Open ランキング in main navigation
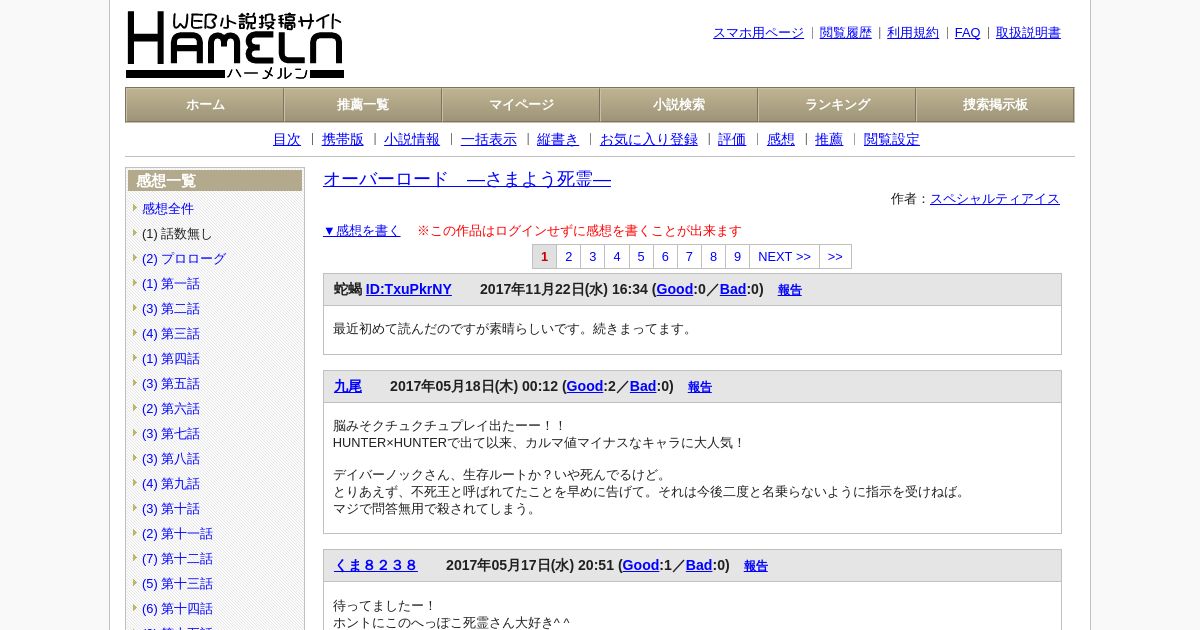The height and width of the screenshot is (630, 1200). (x=837, y=105)
